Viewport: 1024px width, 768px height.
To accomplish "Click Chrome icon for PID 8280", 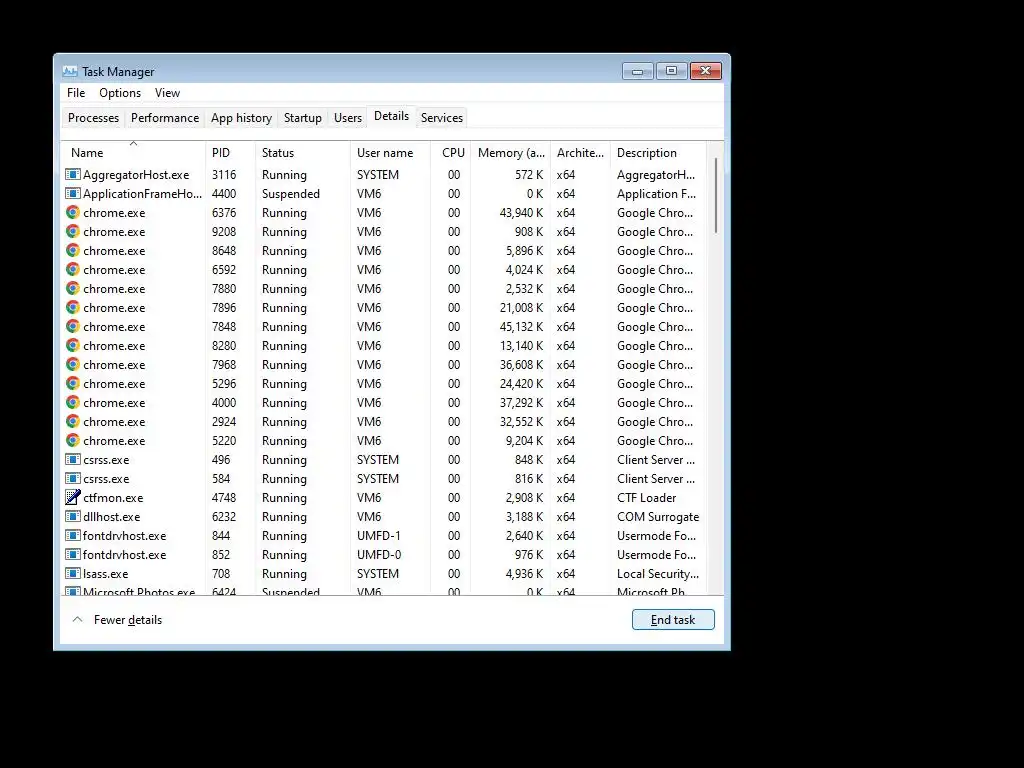I will tap(72, 345).
